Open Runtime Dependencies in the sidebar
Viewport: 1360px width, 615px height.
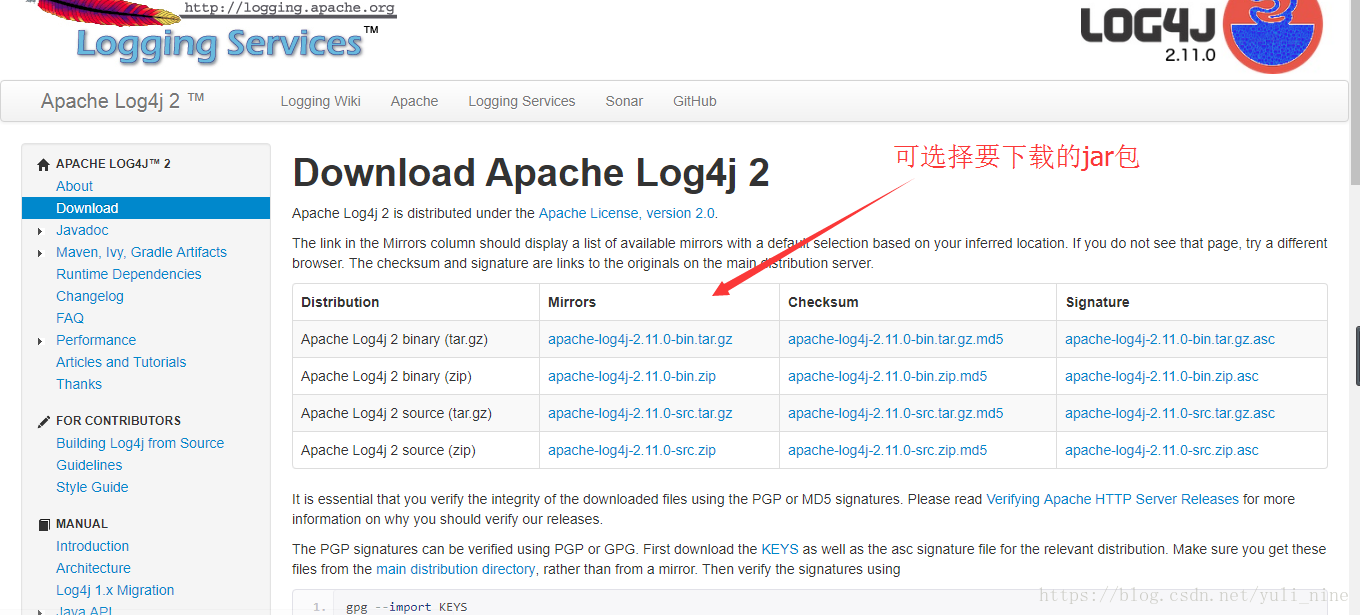(x=128, y=274)
